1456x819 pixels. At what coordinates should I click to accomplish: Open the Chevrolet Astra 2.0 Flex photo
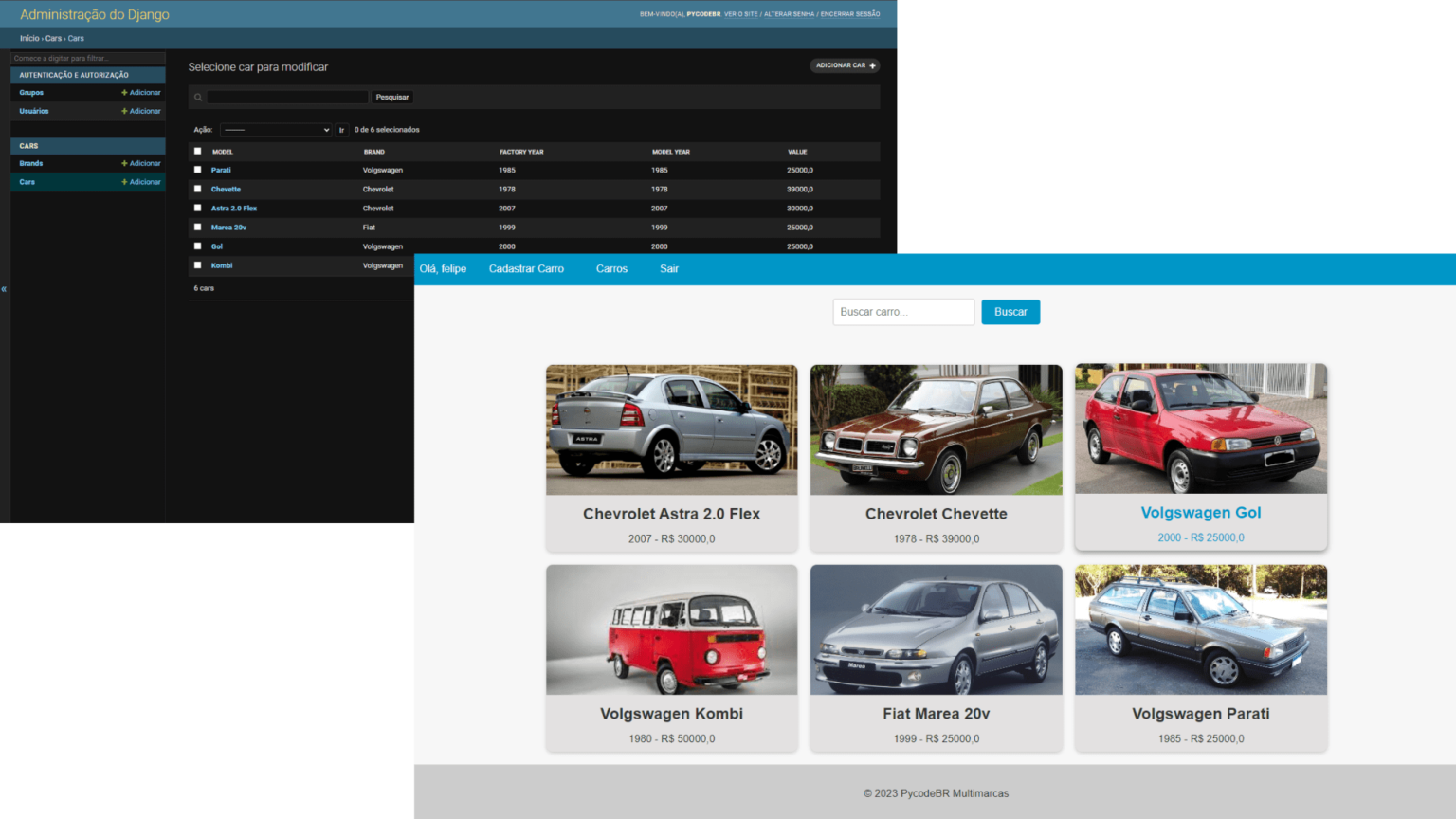671,429
